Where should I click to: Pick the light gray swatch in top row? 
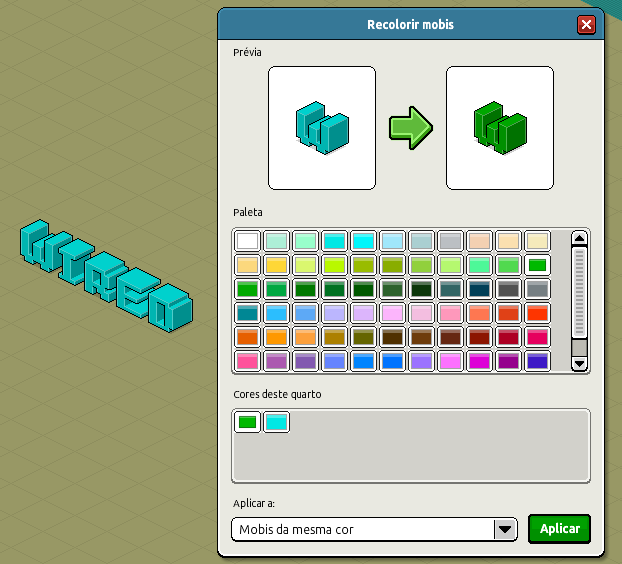pyautogui.click(x=450, y=241)
